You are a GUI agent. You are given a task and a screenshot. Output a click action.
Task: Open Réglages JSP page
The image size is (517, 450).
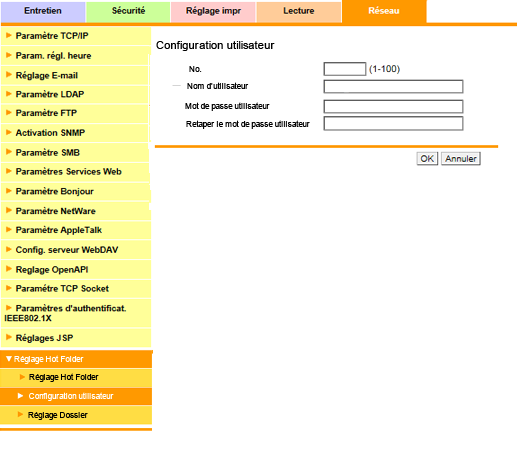pyautogui.click(x=76, y=338)
